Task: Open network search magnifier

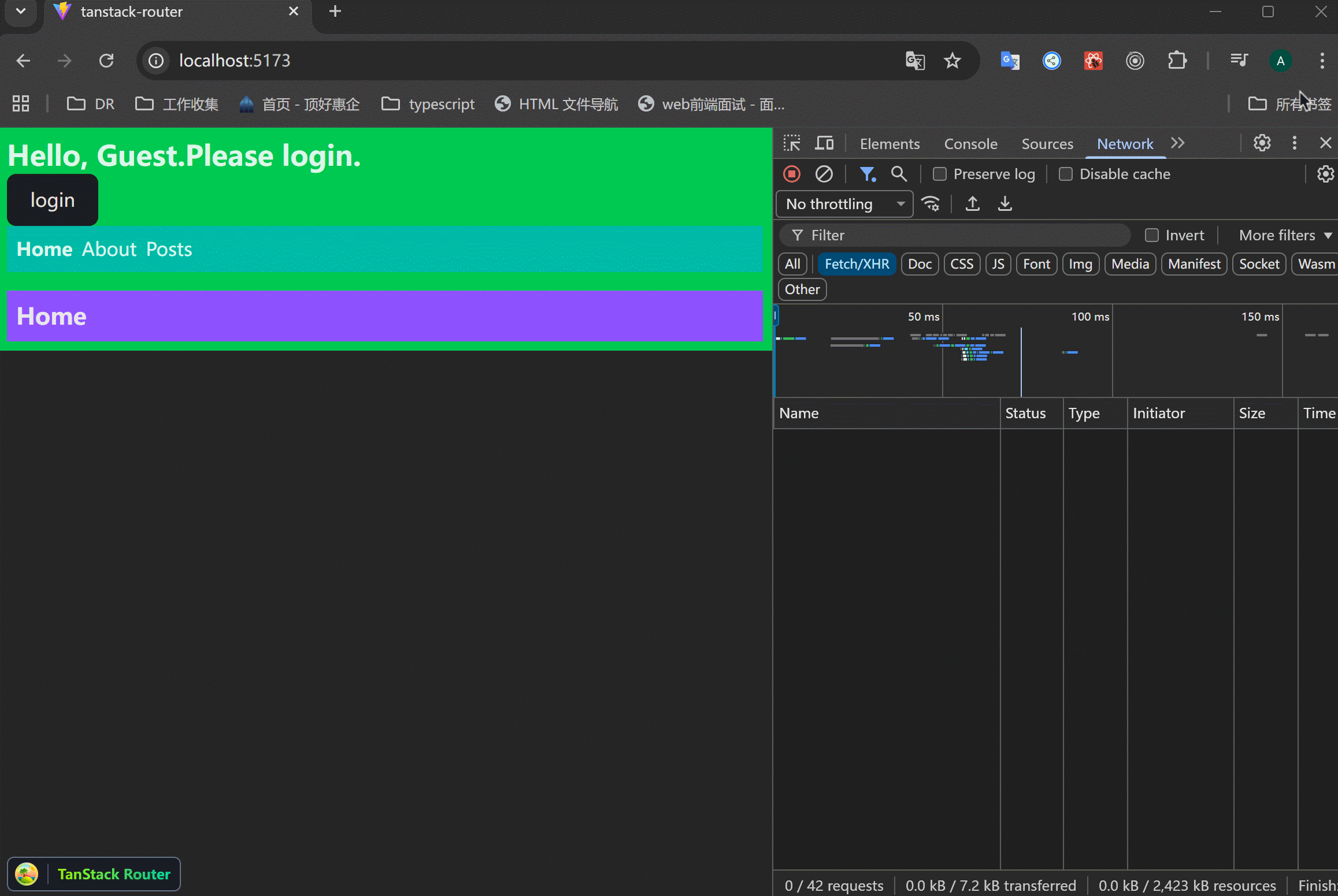Action: click(899, 174)
